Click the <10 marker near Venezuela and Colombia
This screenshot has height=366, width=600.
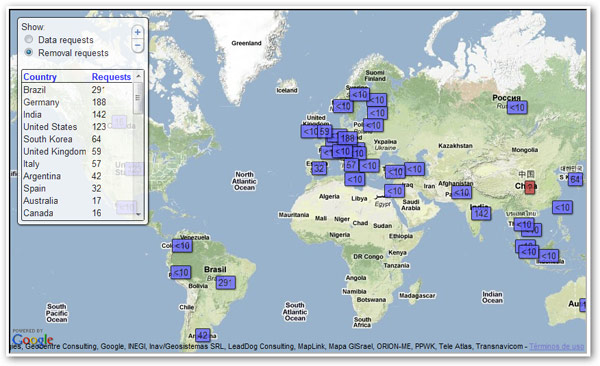click(182, 245)
